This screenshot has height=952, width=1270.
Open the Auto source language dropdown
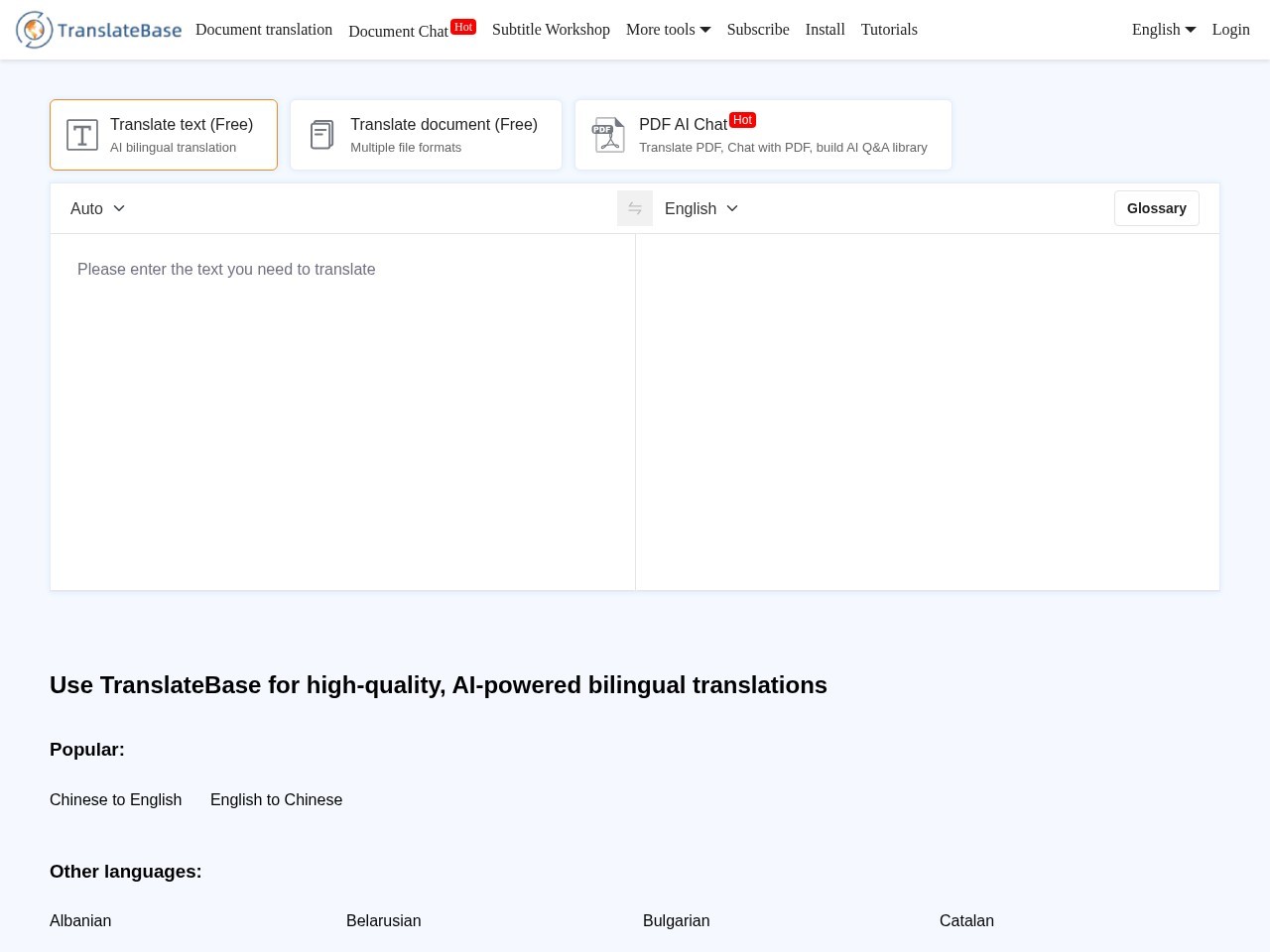[x=97, y=208]
